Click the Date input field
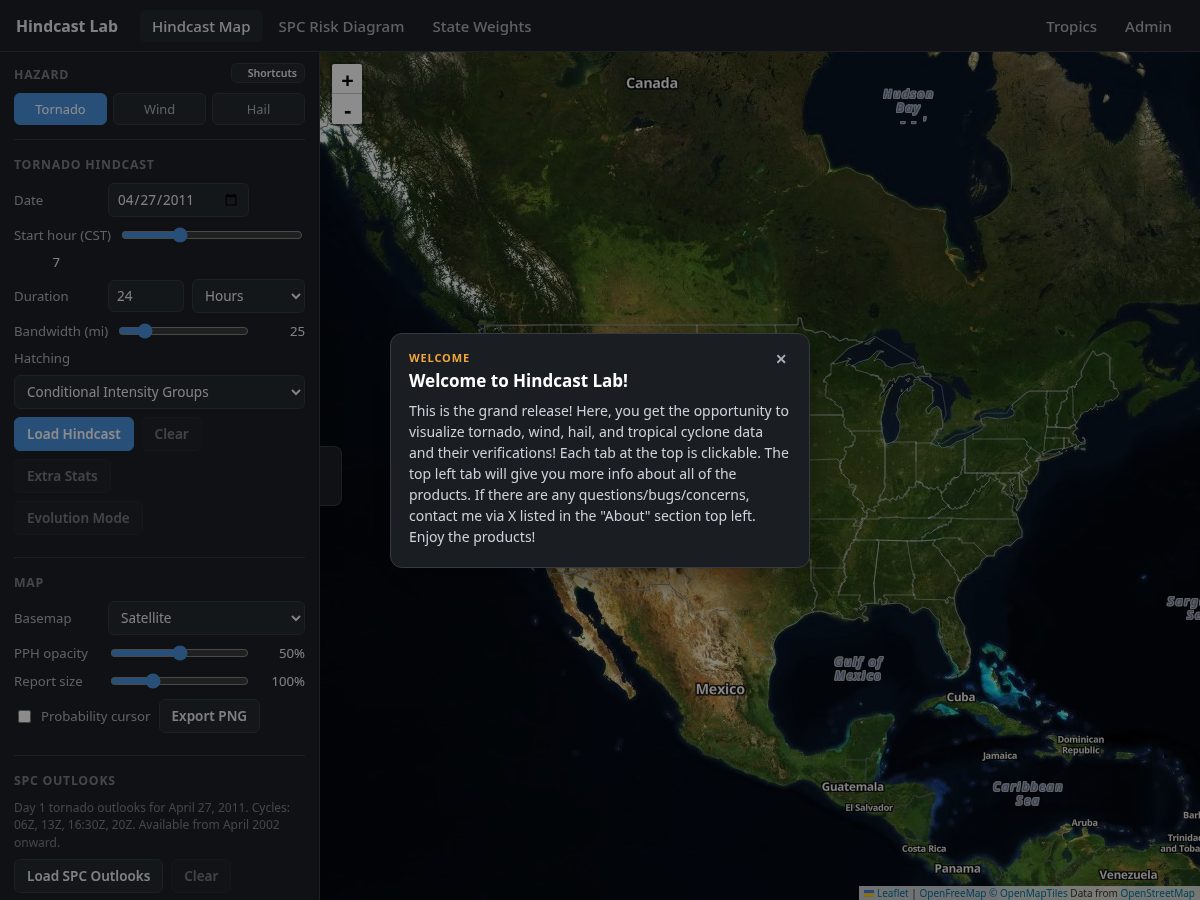Screen dimensions: 1200x900 coord(178,200)
